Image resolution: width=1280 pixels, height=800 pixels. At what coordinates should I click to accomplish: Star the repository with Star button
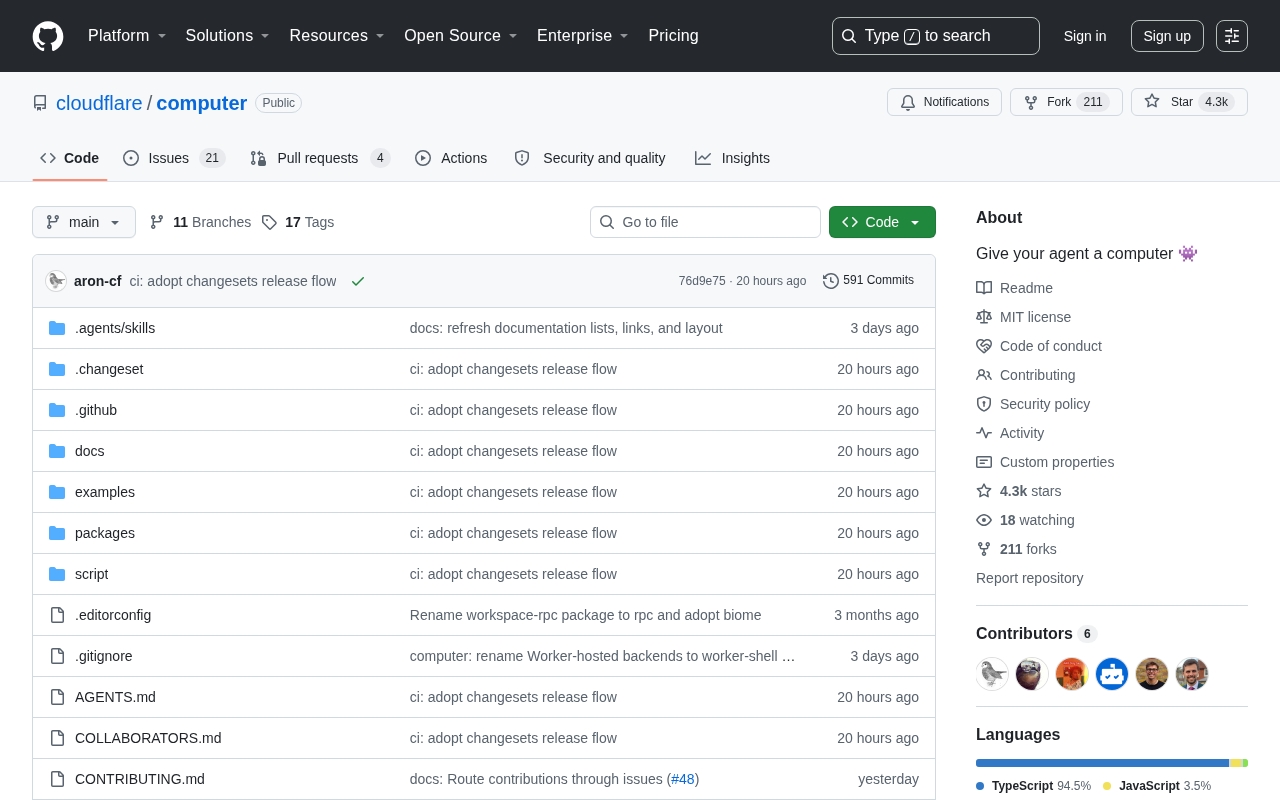(1189, 102)
